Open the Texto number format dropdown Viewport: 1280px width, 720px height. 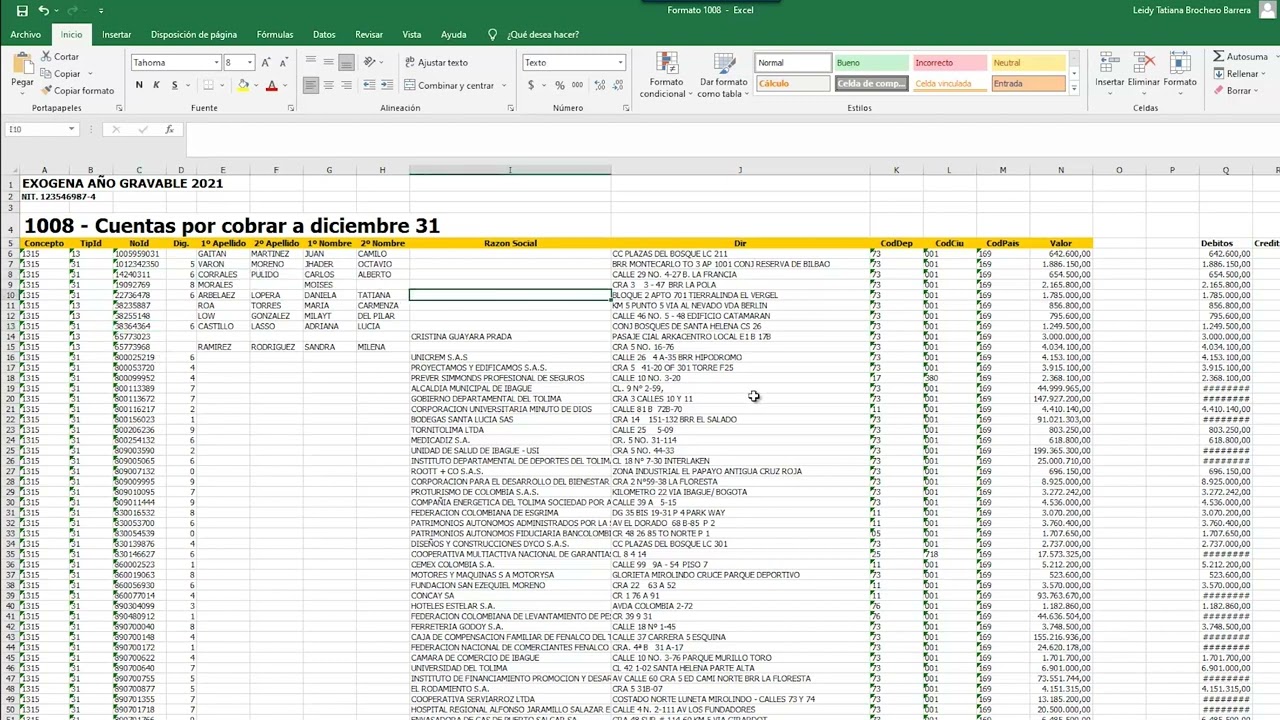[619, 62]
